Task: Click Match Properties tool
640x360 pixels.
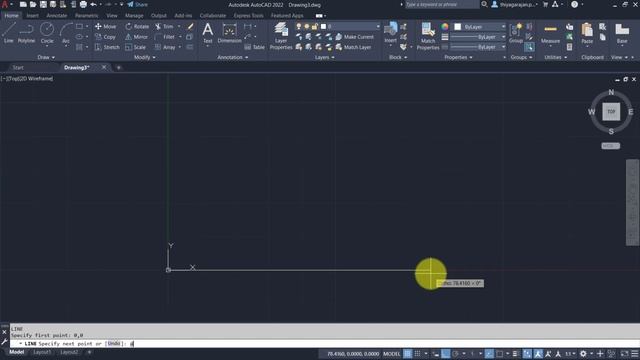Action: coord(428,36)
